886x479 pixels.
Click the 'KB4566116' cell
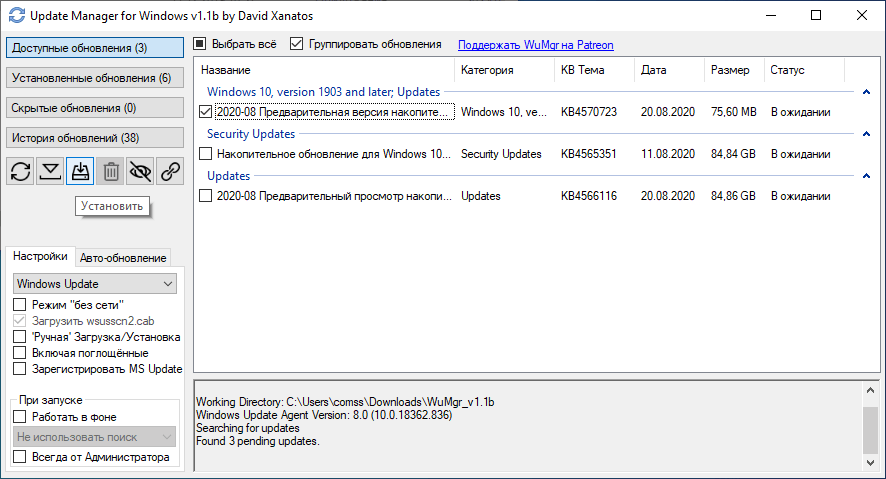pyautogui.click(x=589, y=196)
